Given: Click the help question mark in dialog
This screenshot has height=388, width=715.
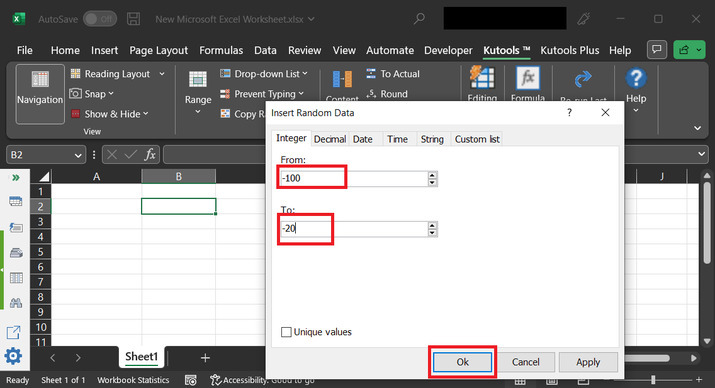Looking at the screenshot, I should [x=569, y=113].
